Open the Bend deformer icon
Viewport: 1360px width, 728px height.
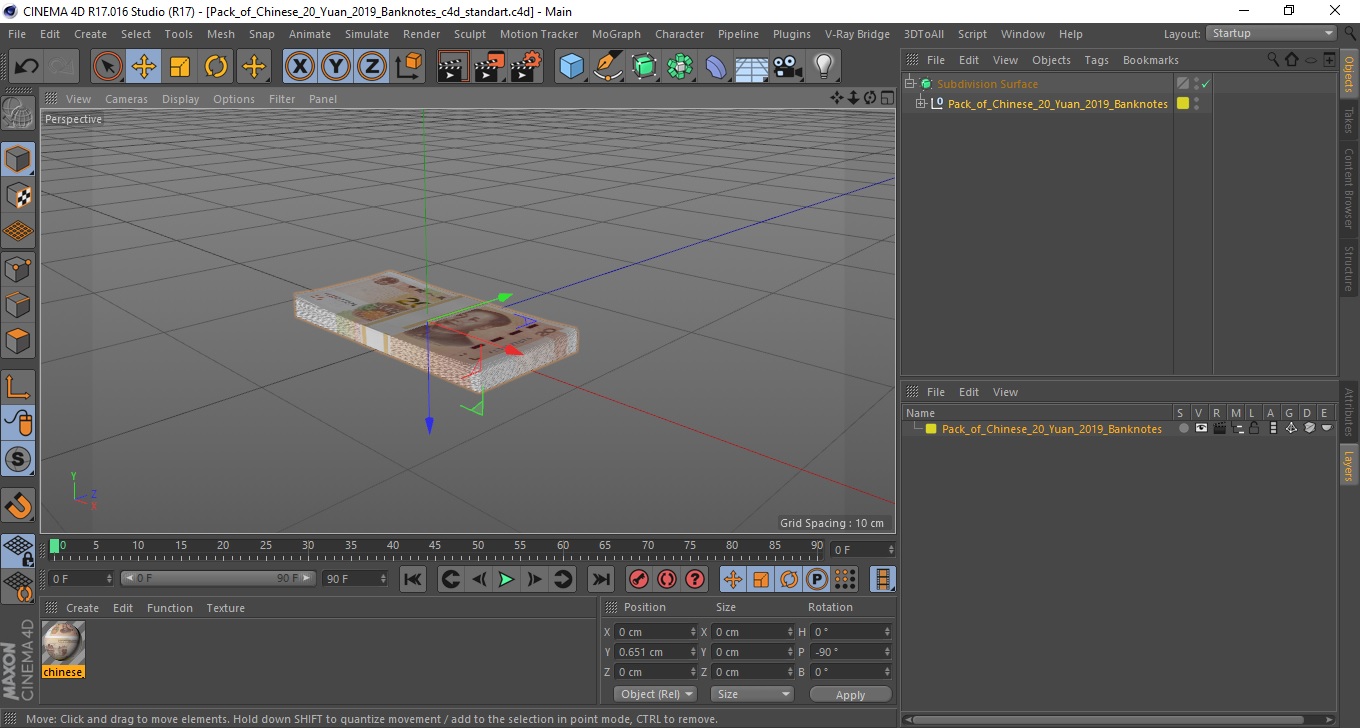pos(716,67)
